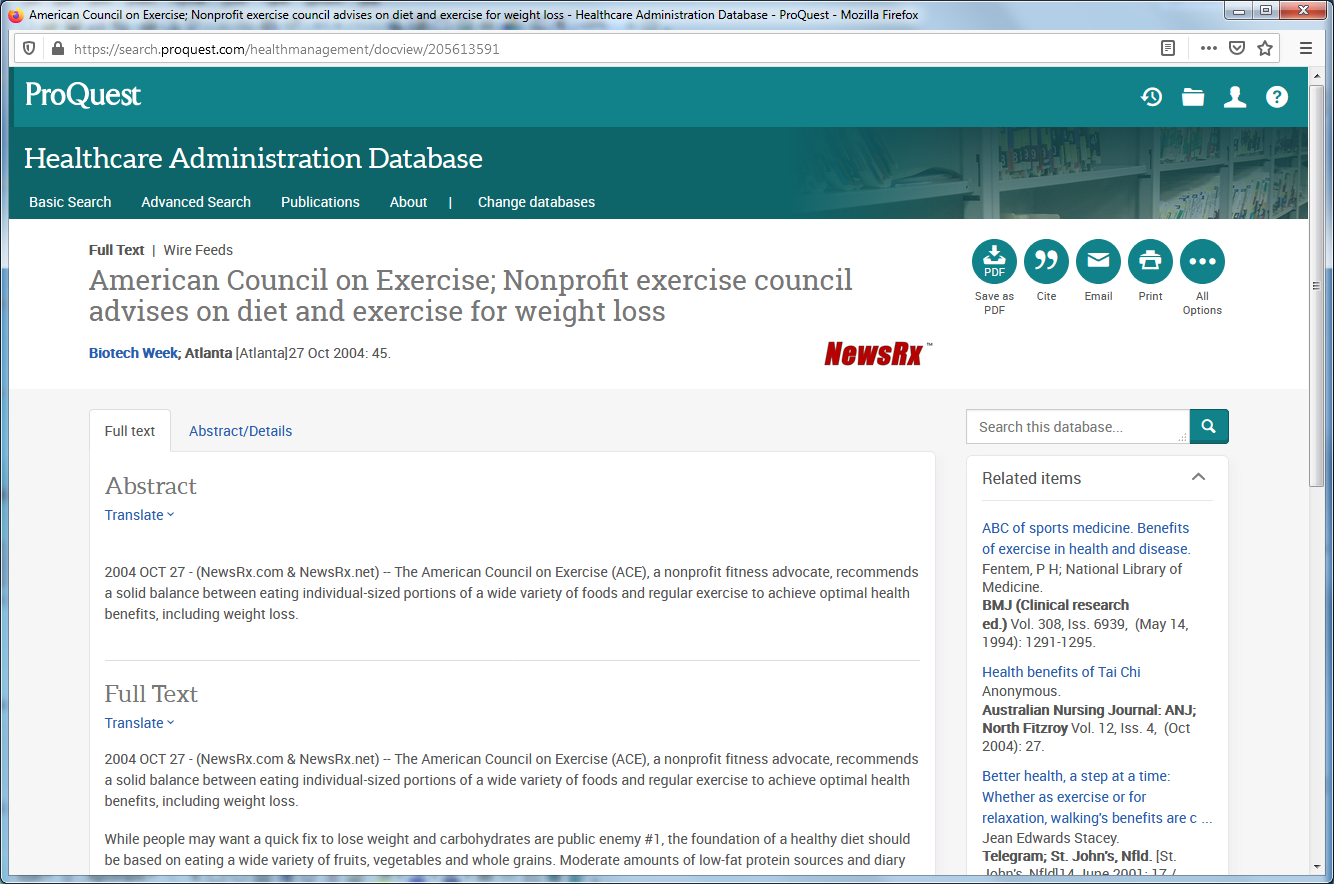Click the NewsRx publisher logo
This screenshot has width=1334, height=884.
pyautogui.click(x=878, y=353)
